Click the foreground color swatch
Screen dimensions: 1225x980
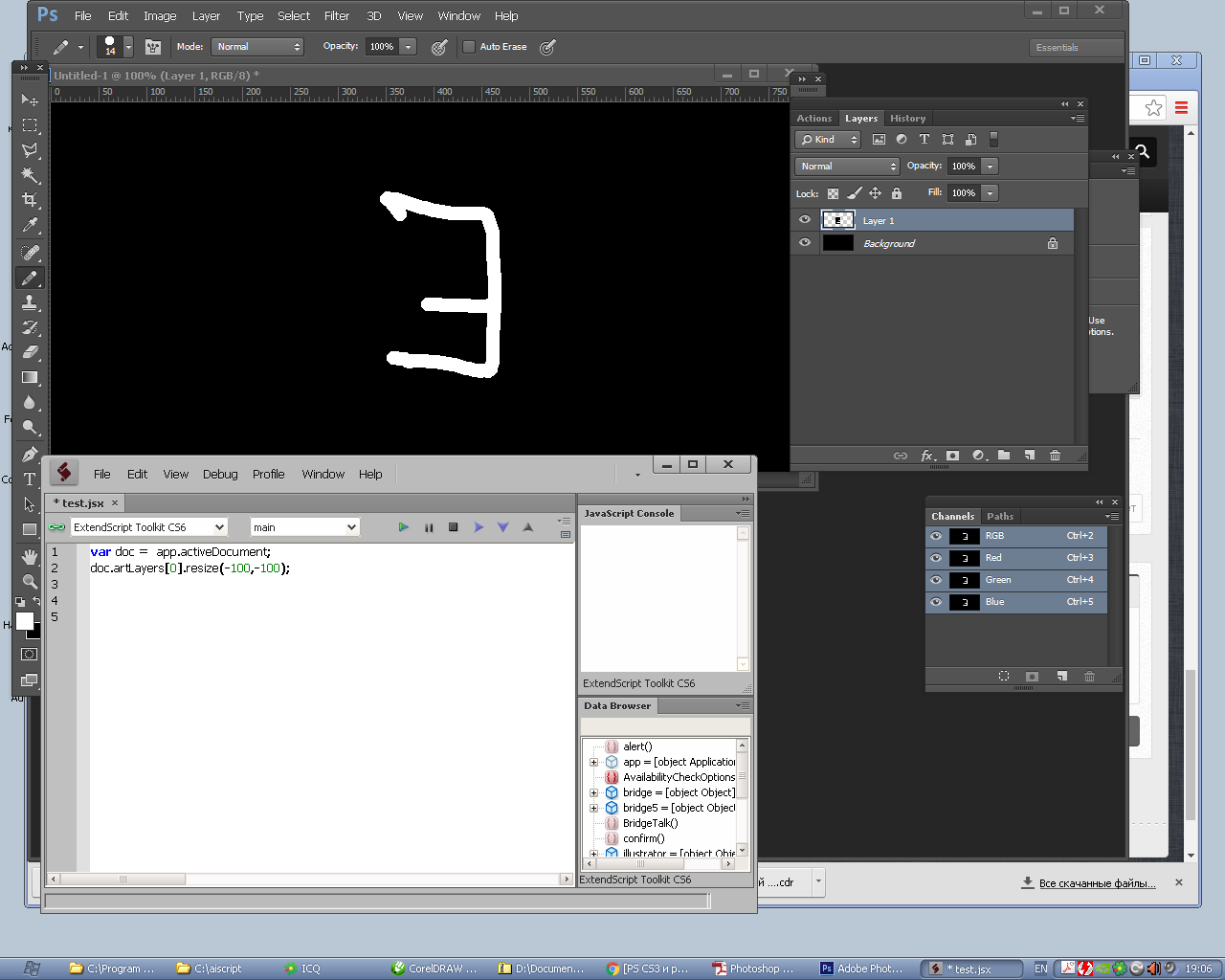25,621
